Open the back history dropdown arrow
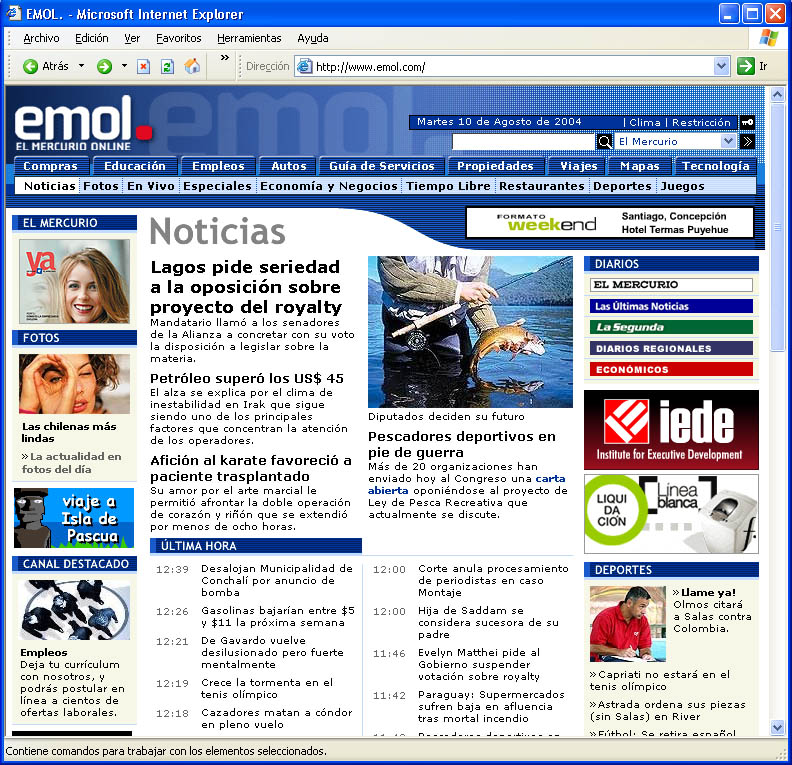 [x=81, y=66]
